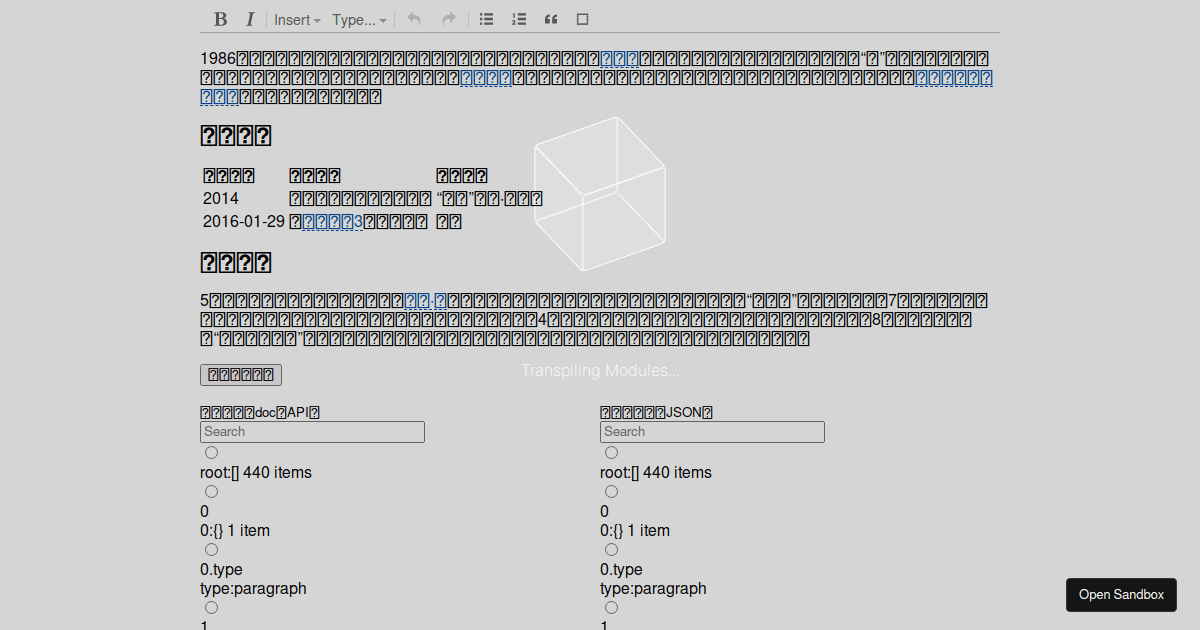This screenshot has width=1200, height=630.
Task: Click the undo arrow icon
Action: (x=414, y=18)
